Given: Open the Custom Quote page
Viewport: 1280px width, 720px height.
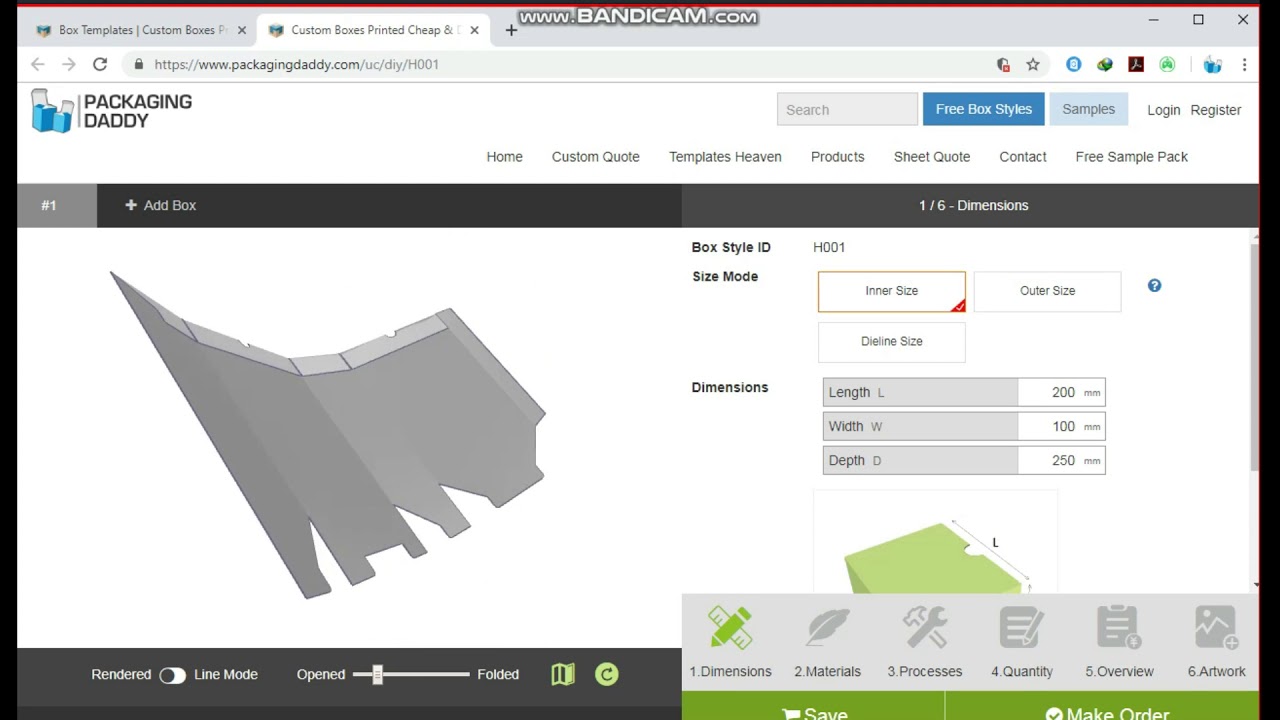Looking at the screenshot, I should tap(595, 157).
